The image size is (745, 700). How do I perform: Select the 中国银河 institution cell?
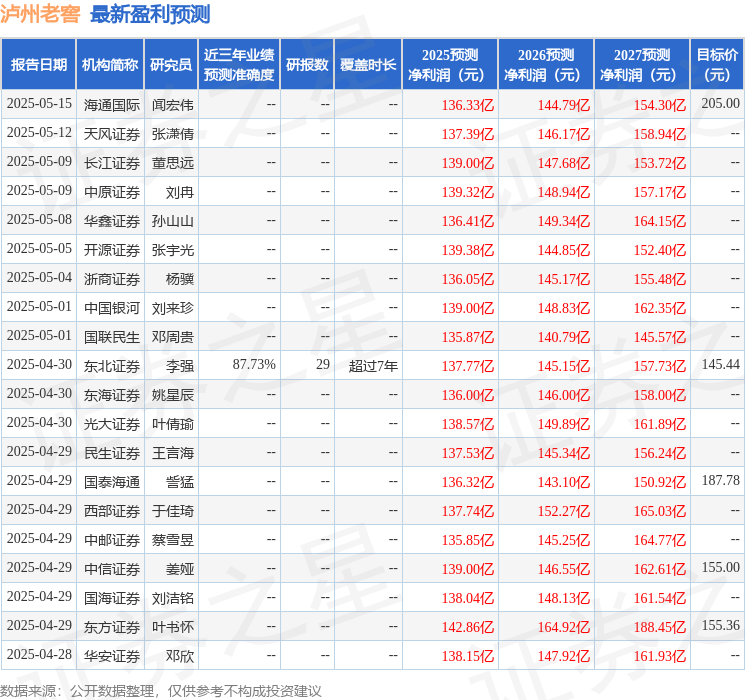coord(112,308)
